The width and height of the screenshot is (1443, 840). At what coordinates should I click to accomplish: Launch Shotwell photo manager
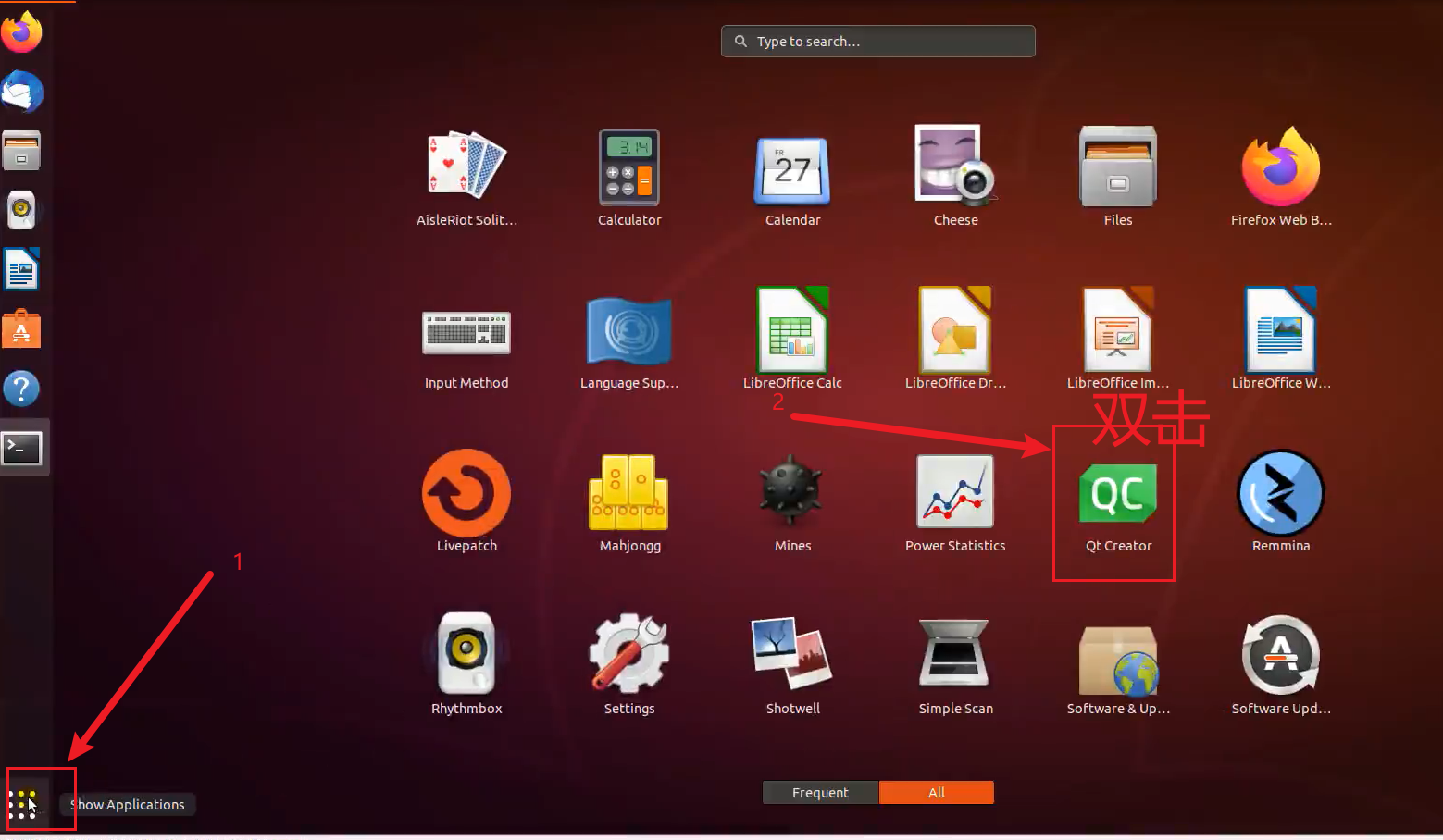(792, 653)
